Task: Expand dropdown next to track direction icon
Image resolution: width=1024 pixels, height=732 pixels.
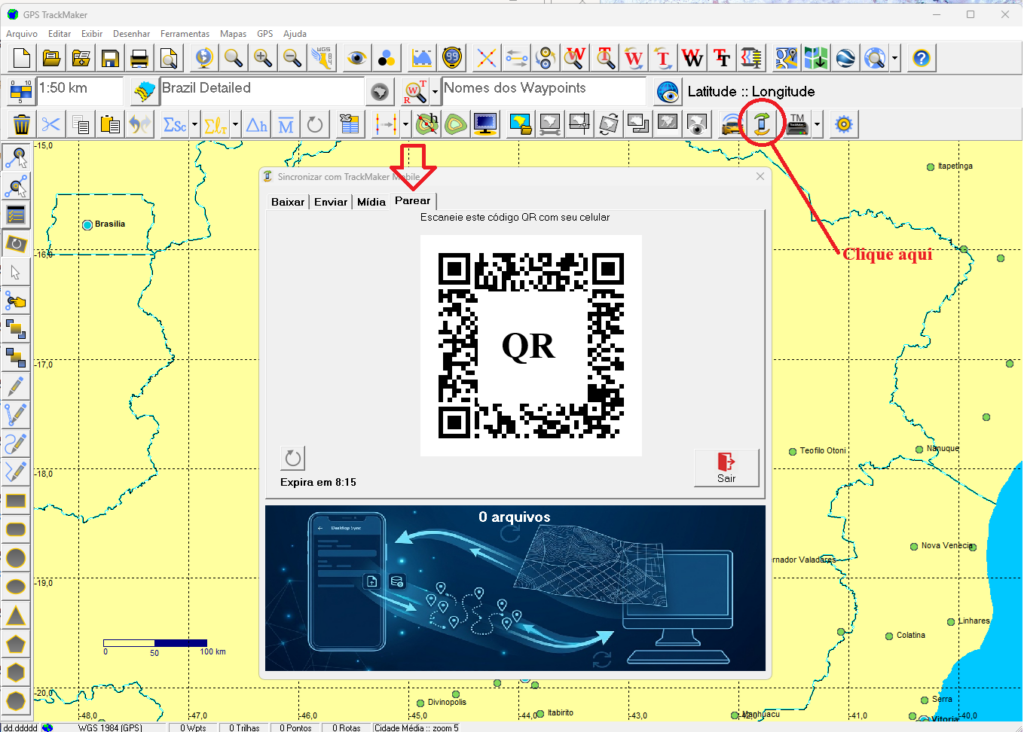Action: pos(406,124)
